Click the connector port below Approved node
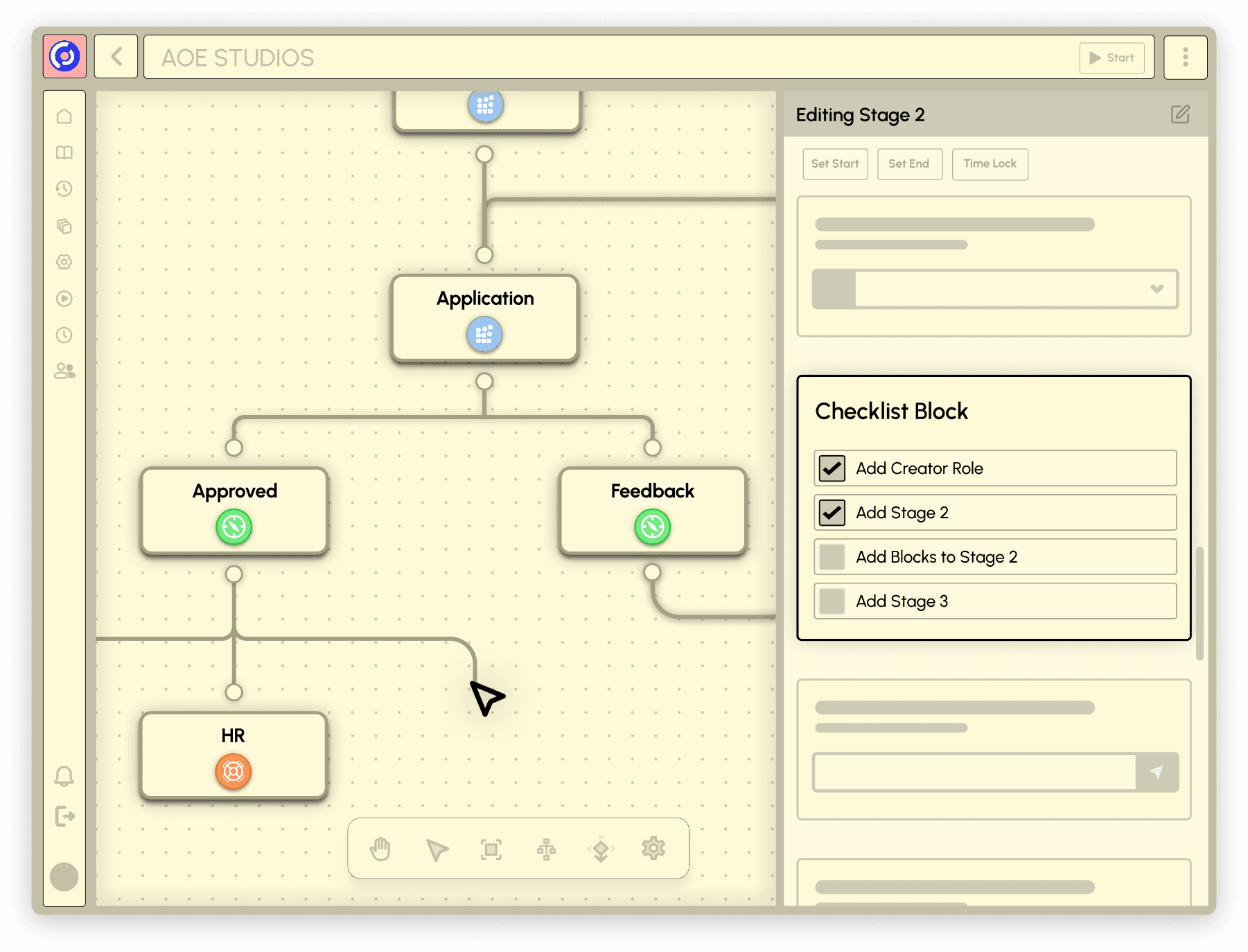 coord(234,574)
